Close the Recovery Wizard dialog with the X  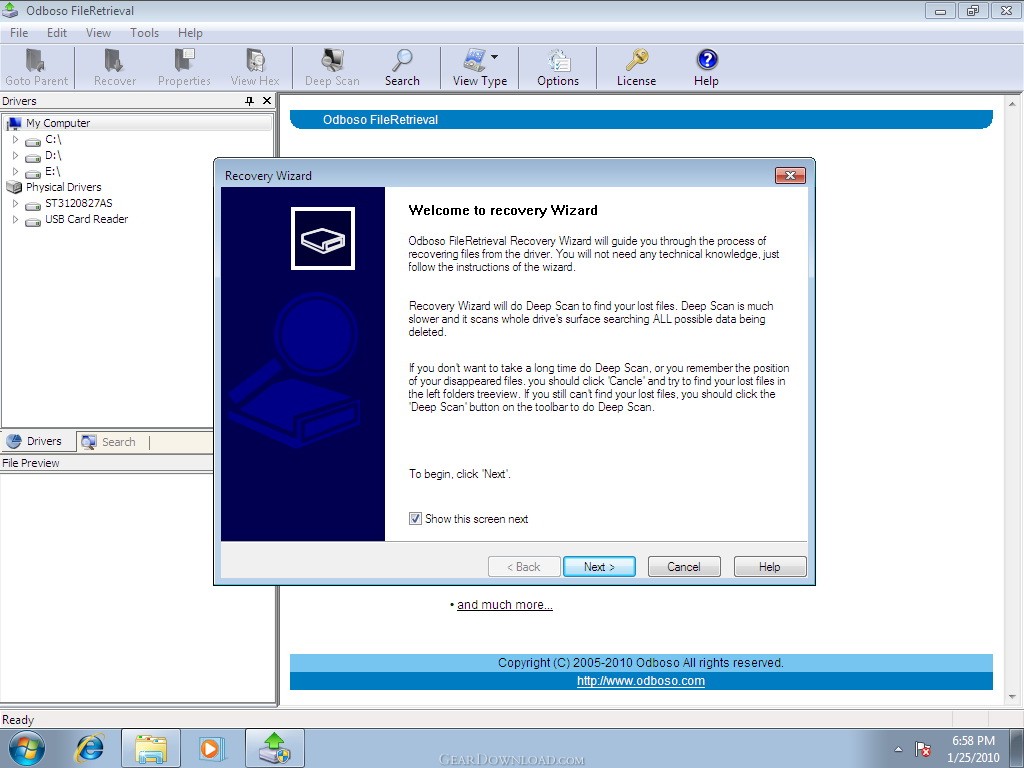[790, 175]
